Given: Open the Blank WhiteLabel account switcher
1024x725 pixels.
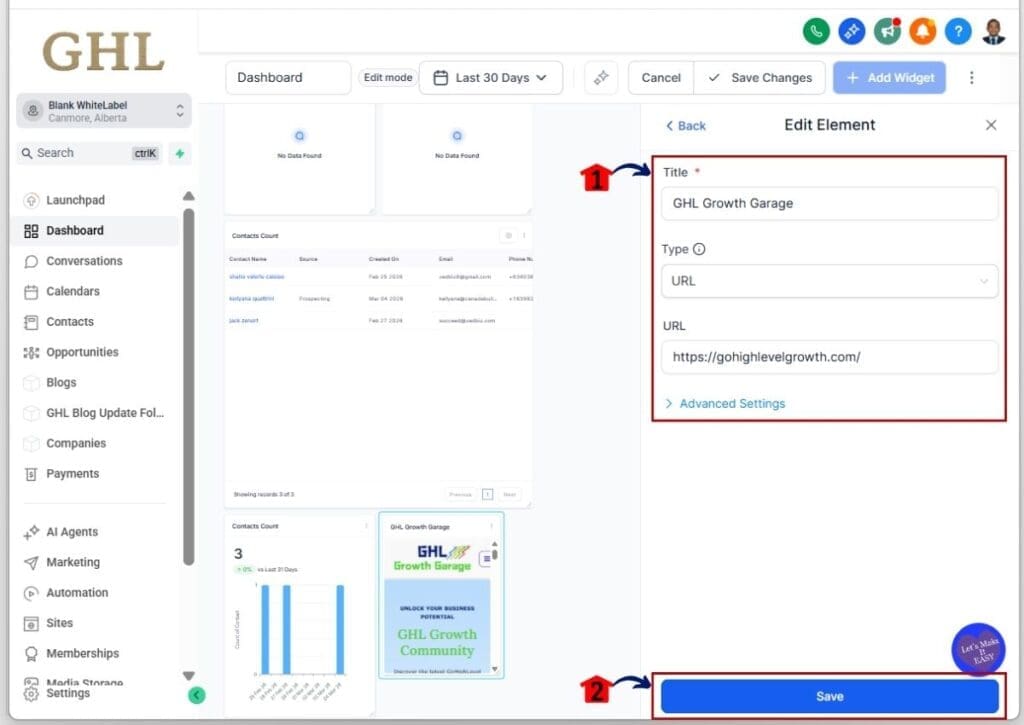Looking at the screenshot, I should click(x=104, y=111).
